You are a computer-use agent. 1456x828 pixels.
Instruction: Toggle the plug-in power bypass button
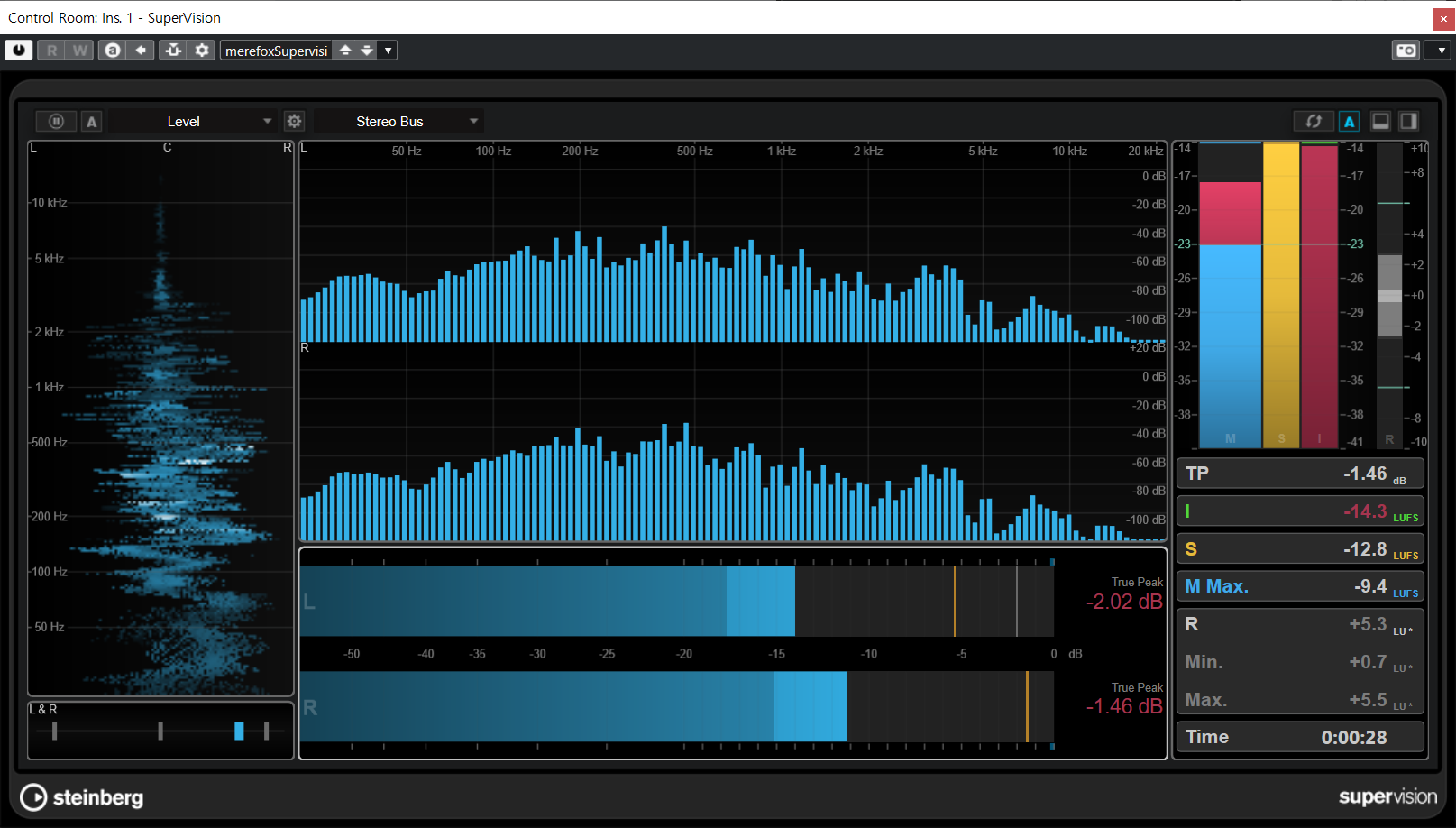(18, 51)
